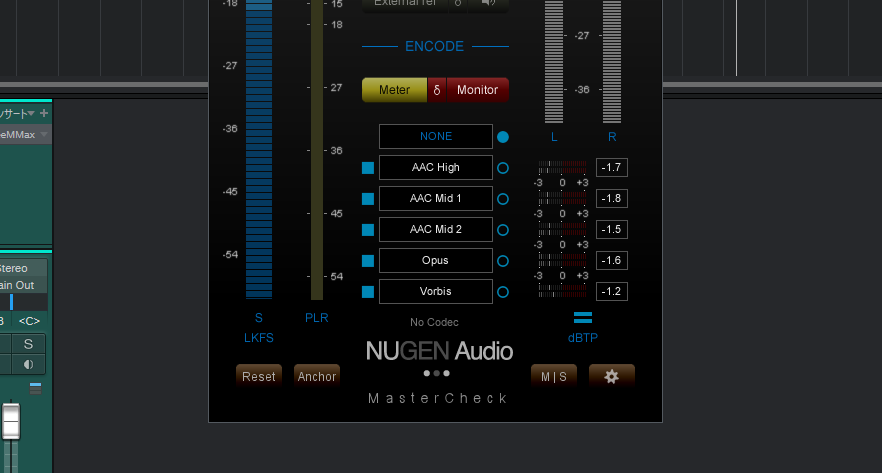Click the small striped icon above the fader
The width and height of the screenshot is (882, 473).
[x=35, y=389]
